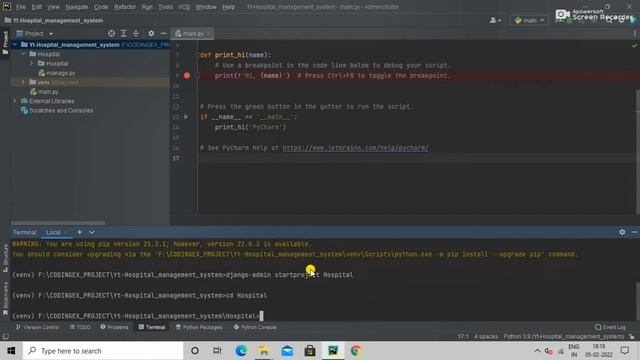Click the Collapse All icon in Project panel

point(136,33)
